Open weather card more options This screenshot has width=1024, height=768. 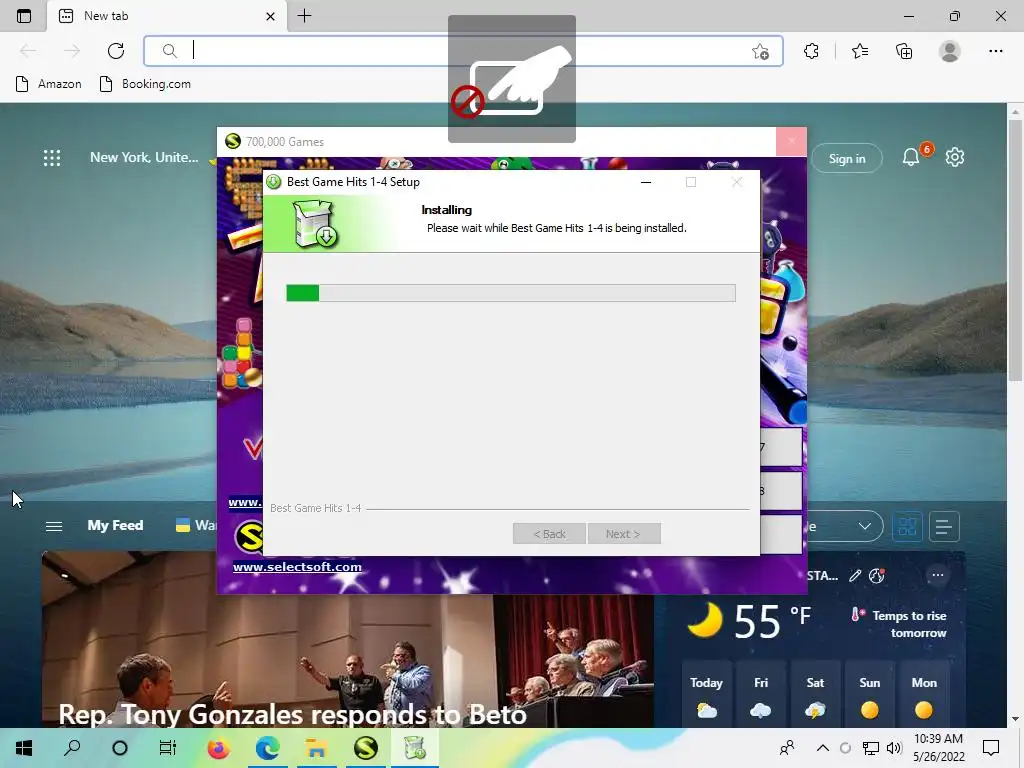point(938,575)
